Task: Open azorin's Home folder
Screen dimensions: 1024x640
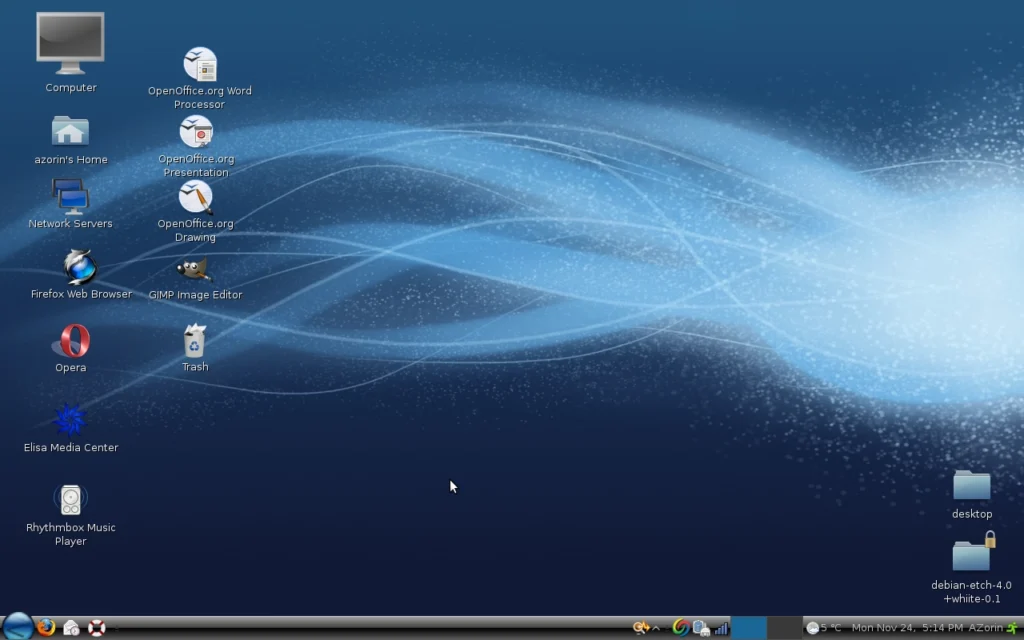Action: [70, 132]
